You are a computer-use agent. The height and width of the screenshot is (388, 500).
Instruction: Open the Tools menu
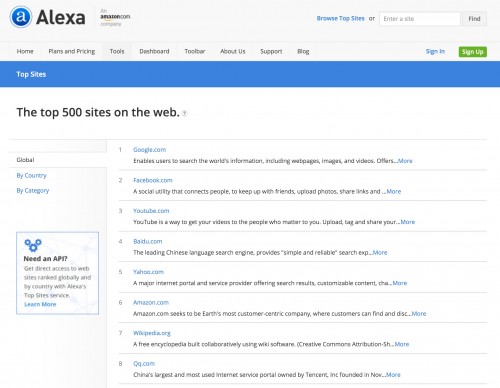pos(117,51)
